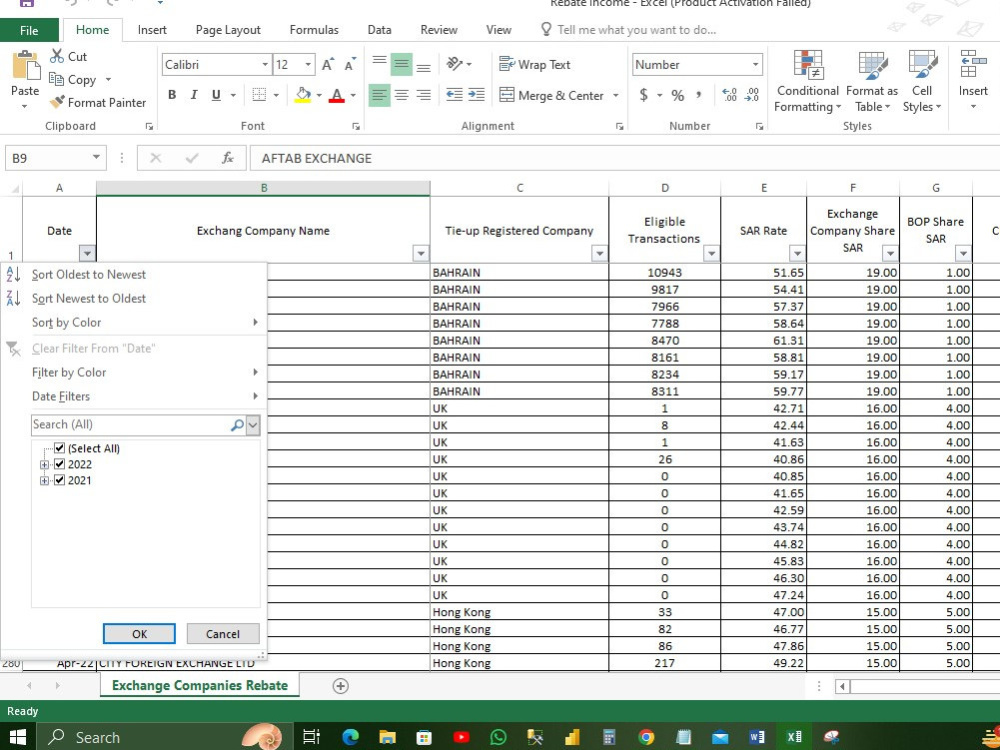Viewport: 1000px width, 750px height.
Task: Open Conditional Formatting
Action: coord(807,81)
